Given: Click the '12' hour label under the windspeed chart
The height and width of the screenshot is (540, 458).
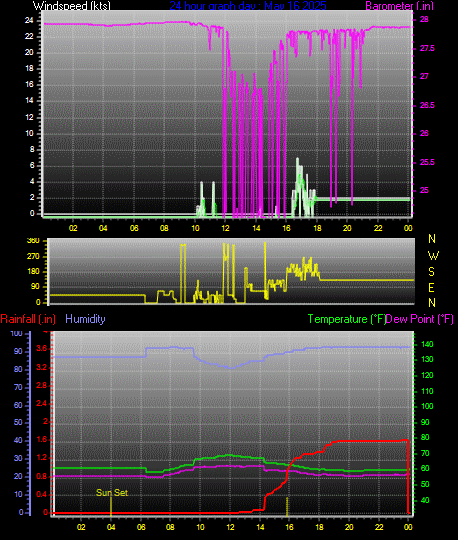Looking at the screenshot, I should pyautogui.click(x=225, y=228).
